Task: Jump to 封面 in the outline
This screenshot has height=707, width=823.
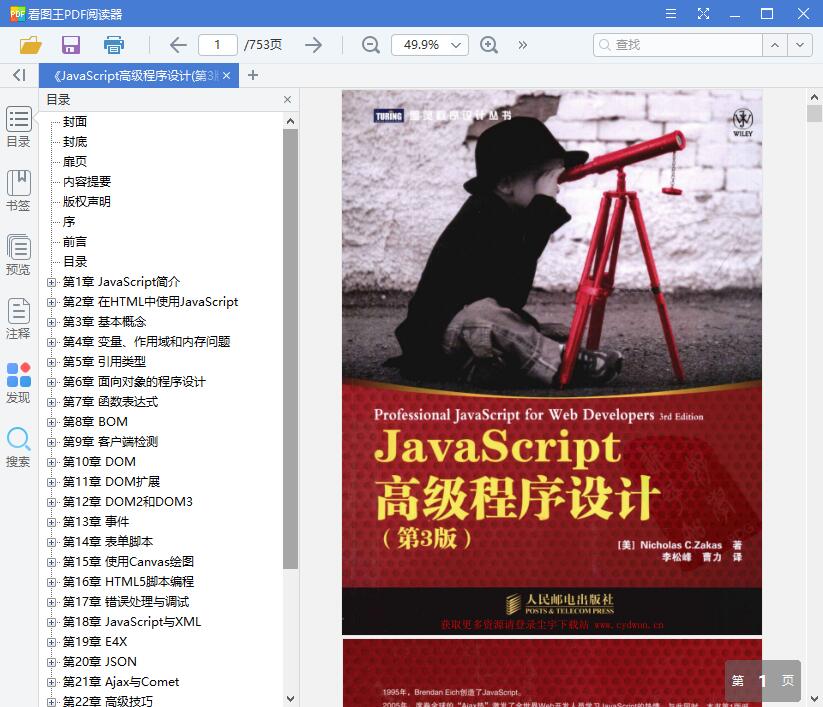Action: click(75, 122)
